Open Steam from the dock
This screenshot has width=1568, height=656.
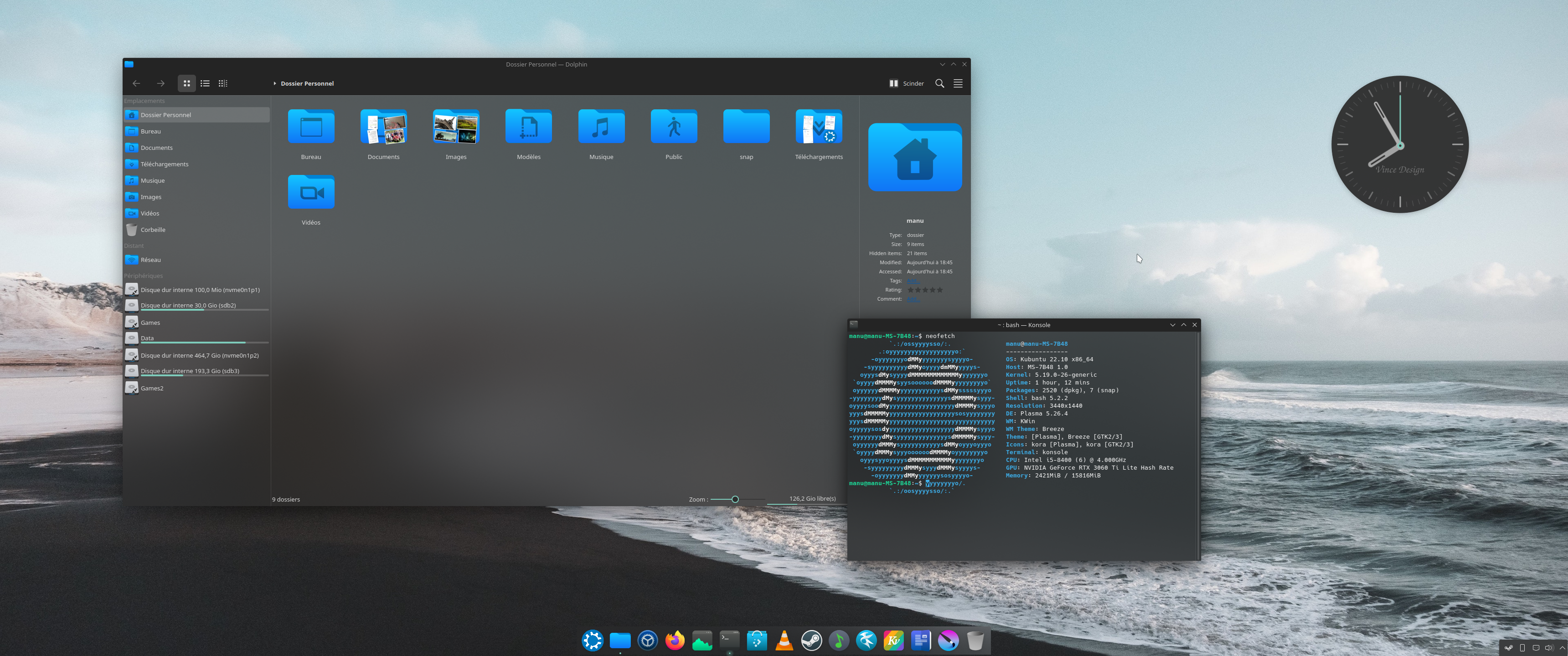point(811,640)
